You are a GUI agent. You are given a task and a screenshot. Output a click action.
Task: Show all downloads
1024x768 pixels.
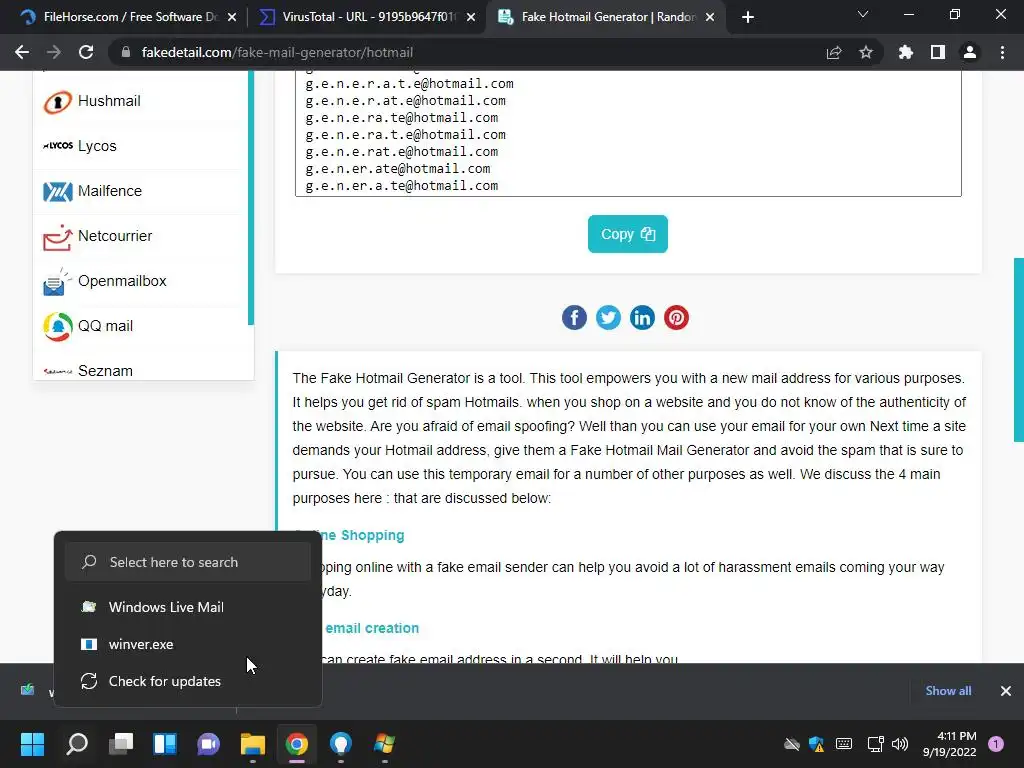point(948,691)
